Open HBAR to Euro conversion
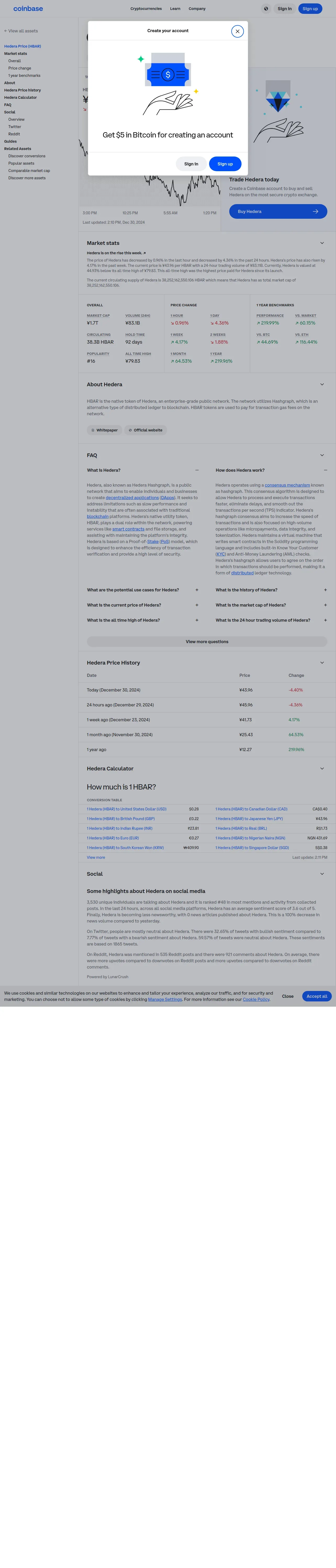This screenshot has height=1568, width=336. tap(113, 838)
